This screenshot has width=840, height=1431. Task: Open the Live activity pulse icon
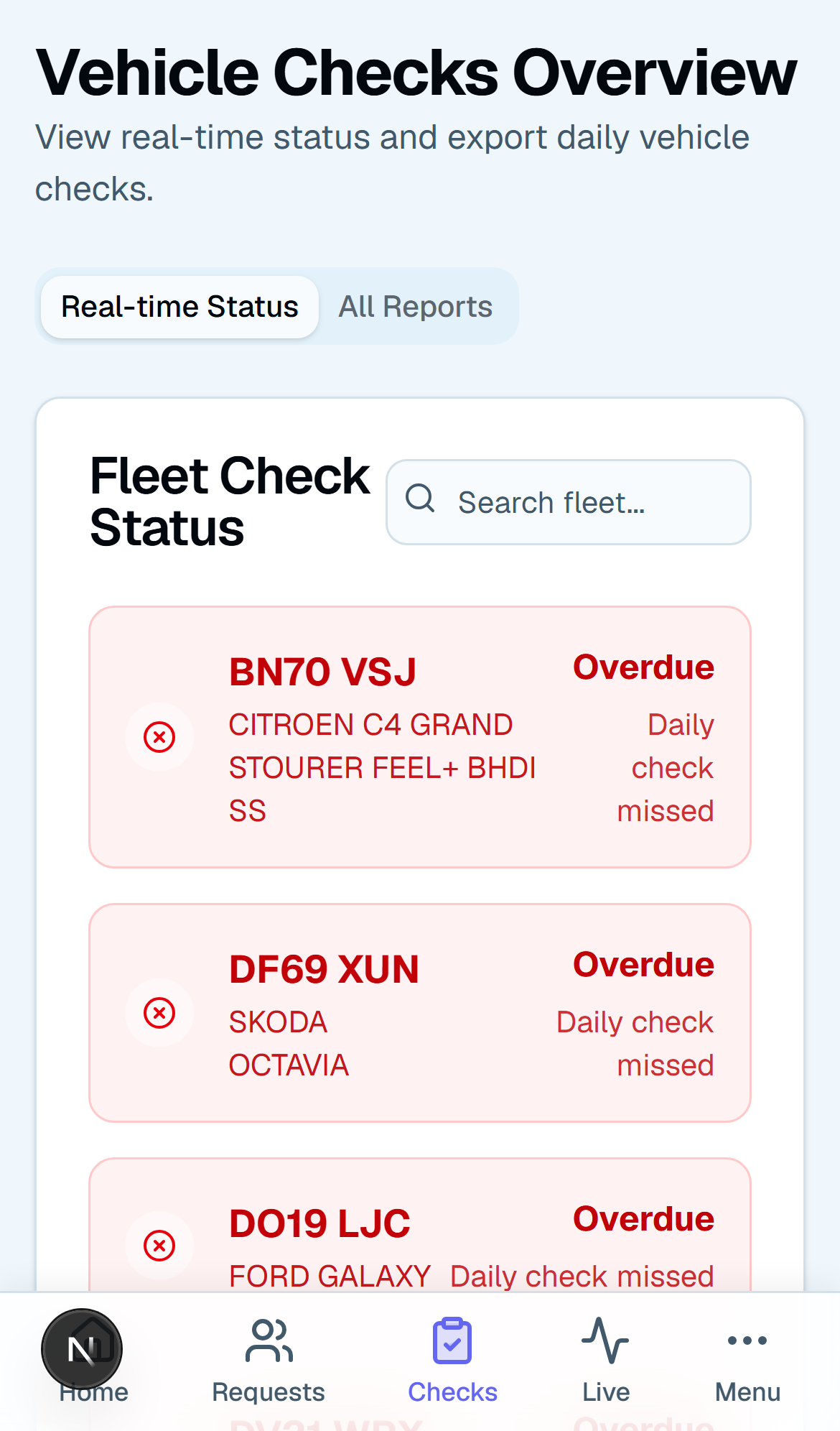(605, 1340)
